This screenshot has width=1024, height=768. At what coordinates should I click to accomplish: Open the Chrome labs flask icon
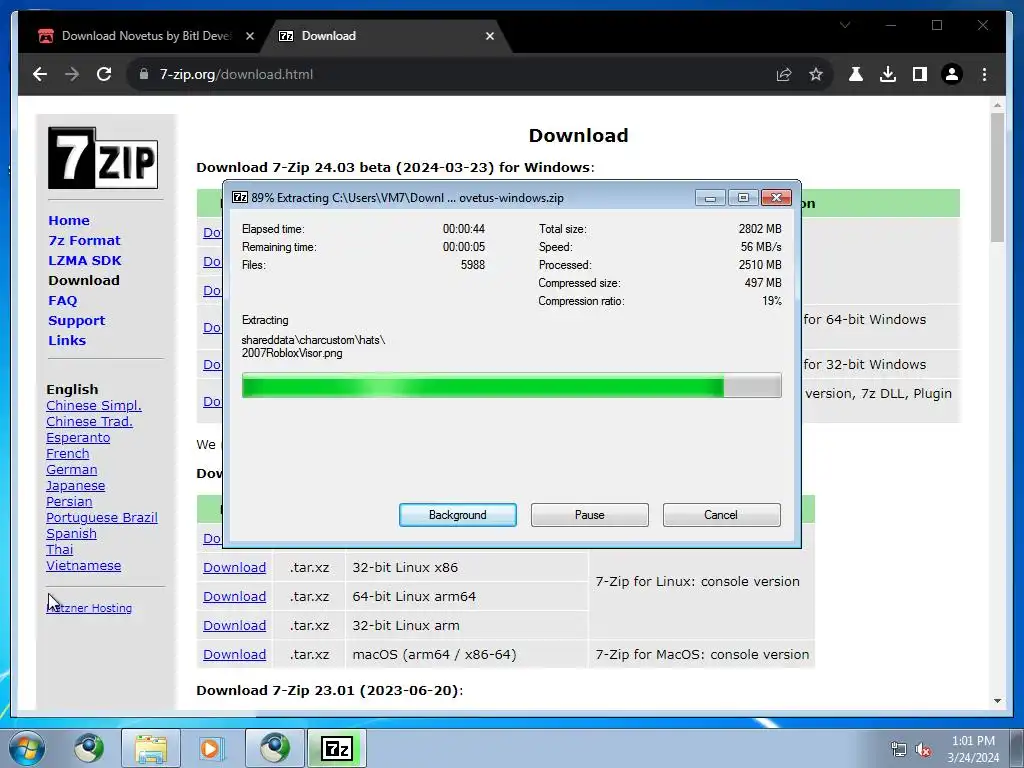coord(856,74)
